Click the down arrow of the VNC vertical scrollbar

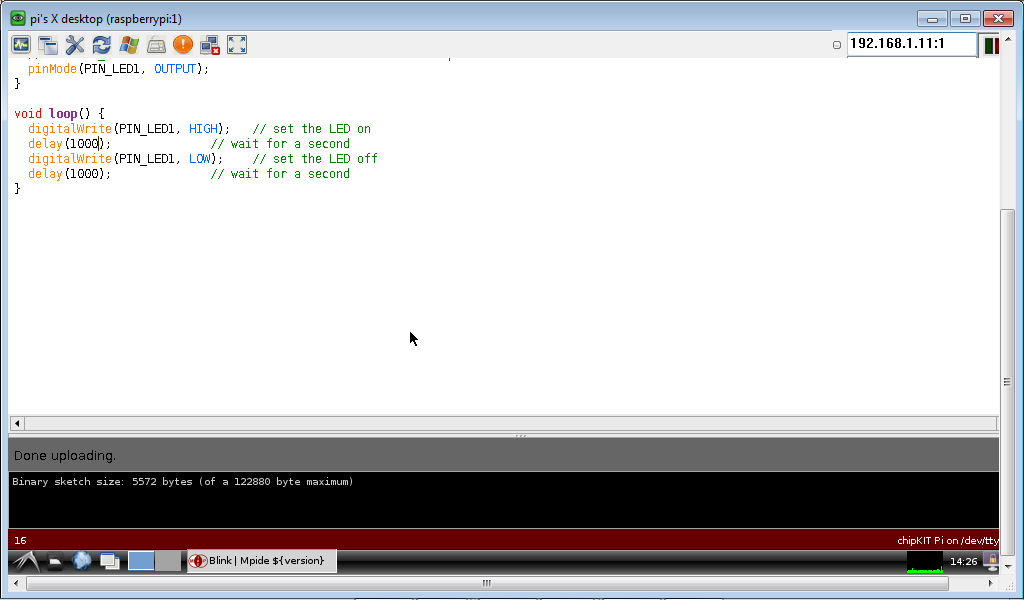1008,567
